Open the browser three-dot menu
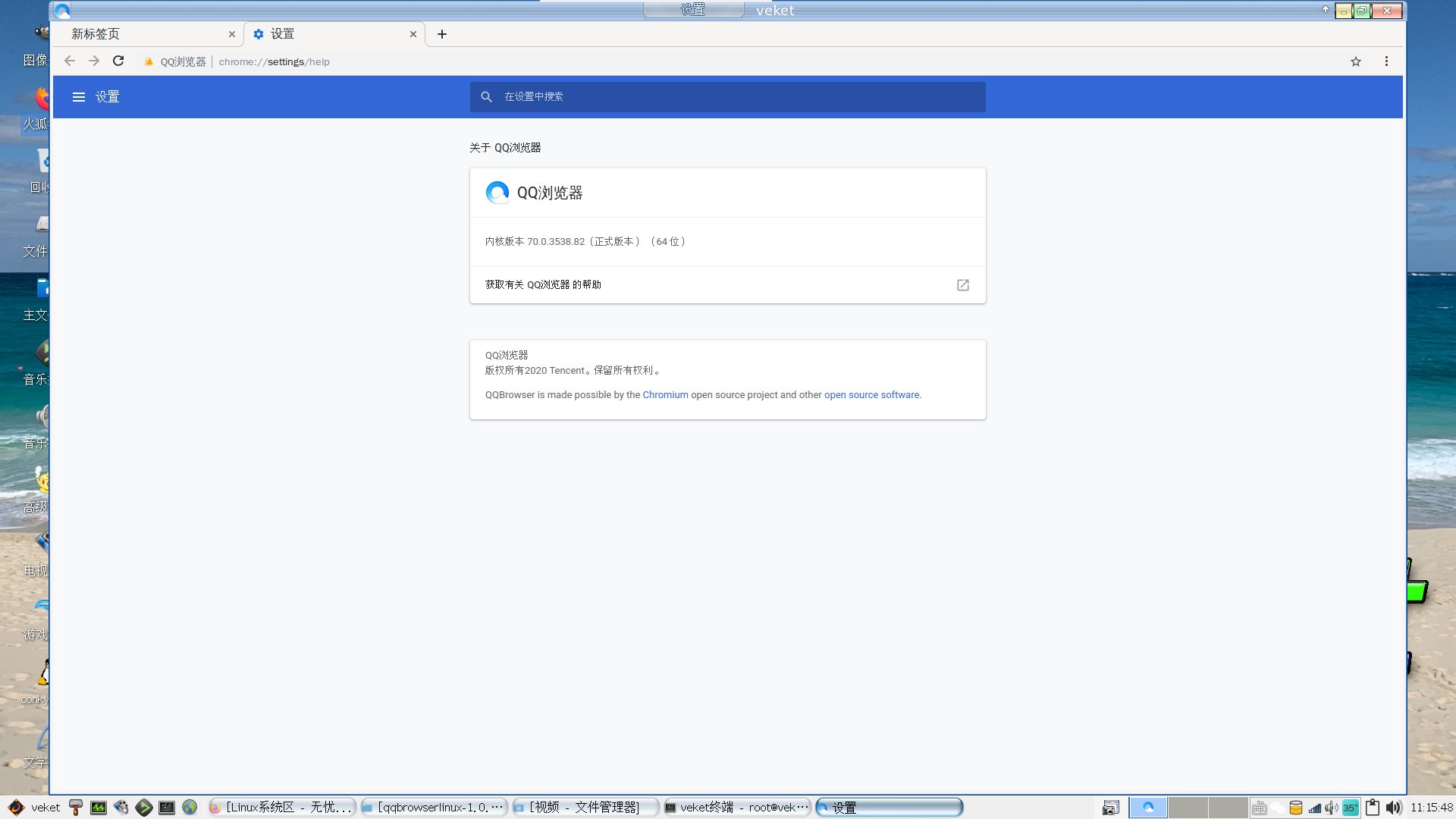 coord(1386,61)
